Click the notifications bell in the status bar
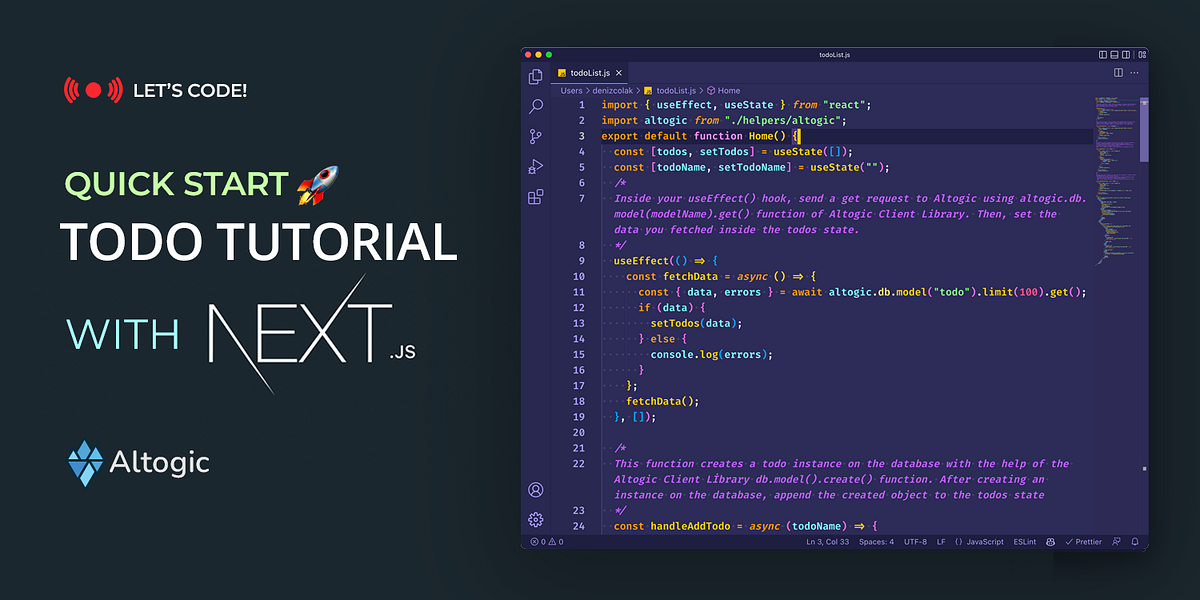This screenshot has width=1200, height=600. 1134,541
